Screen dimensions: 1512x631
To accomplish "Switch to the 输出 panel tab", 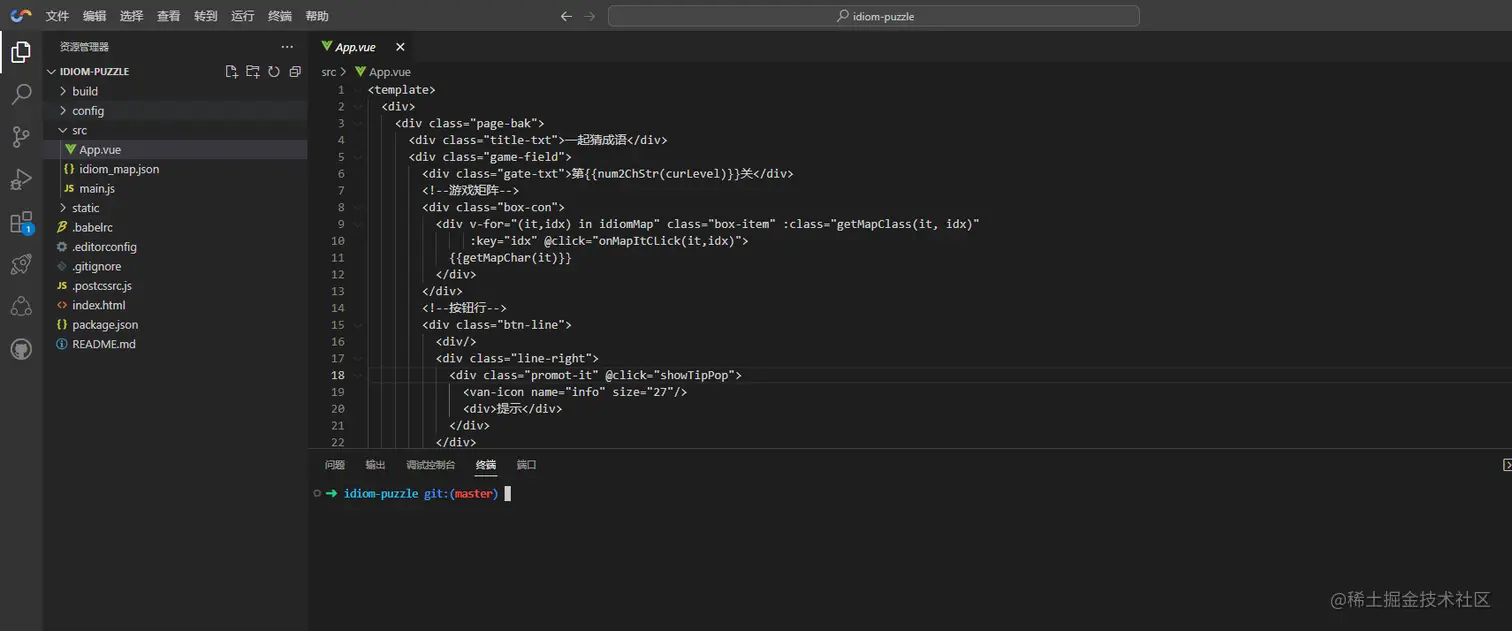I will [x=375, y=465].
